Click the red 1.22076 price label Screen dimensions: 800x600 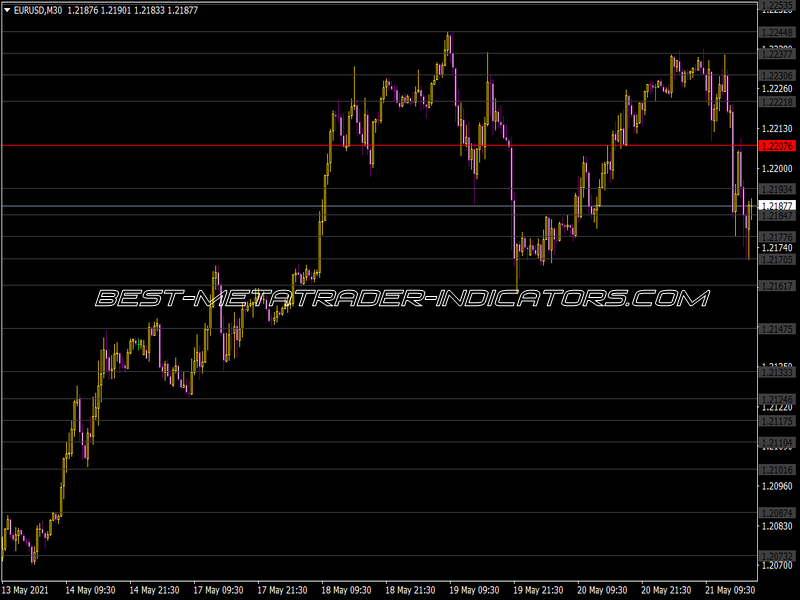[777, 146]
